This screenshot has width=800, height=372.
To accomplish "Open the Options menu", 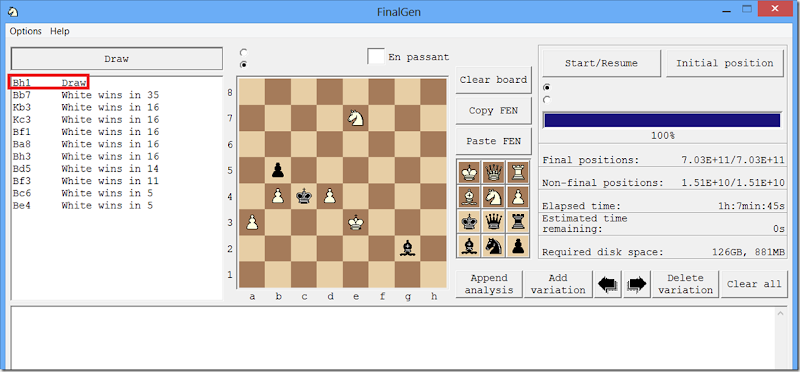I will click(26, 31).
